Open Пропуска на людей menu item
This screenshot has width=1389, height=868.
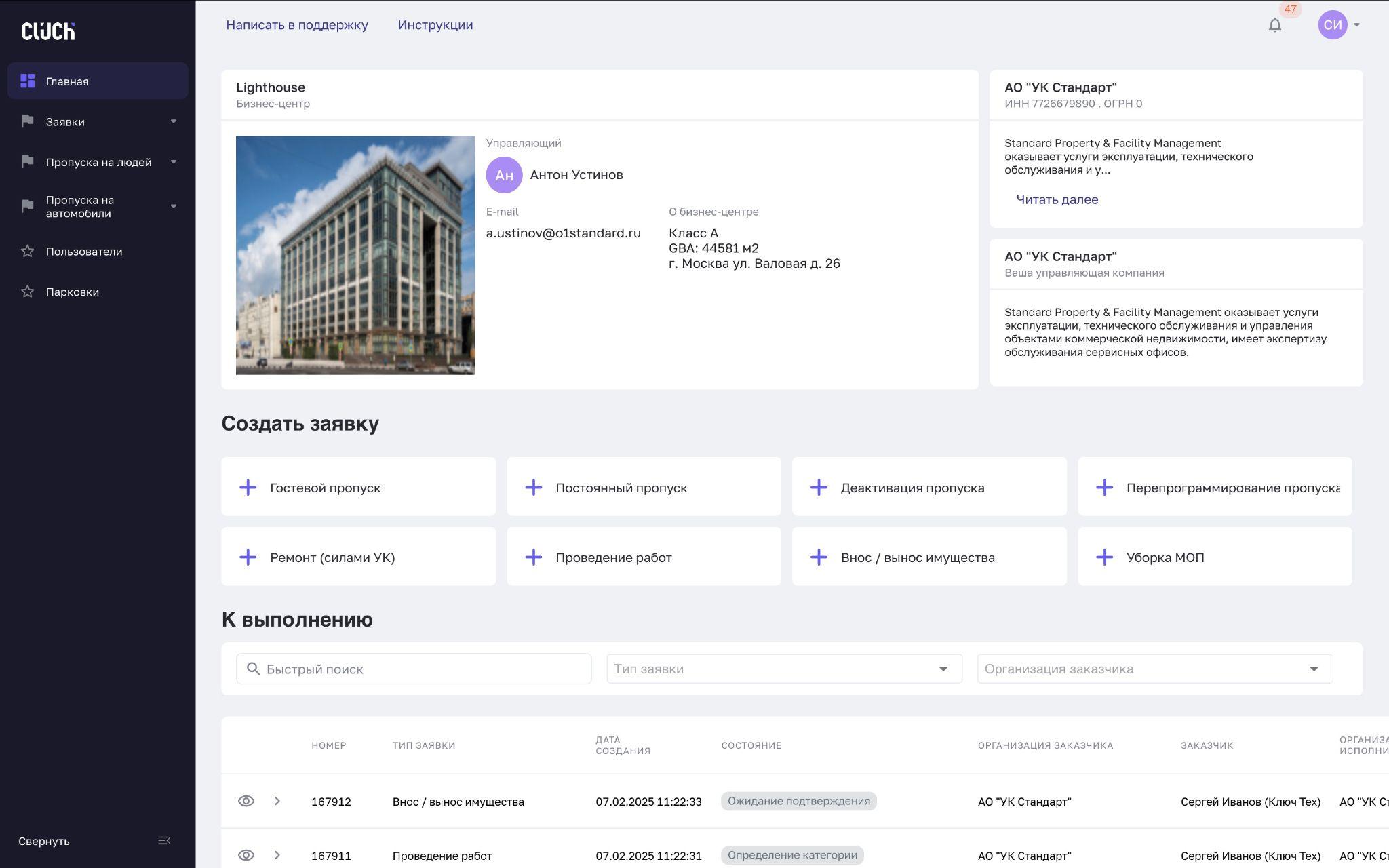click(x=98, y=162)
